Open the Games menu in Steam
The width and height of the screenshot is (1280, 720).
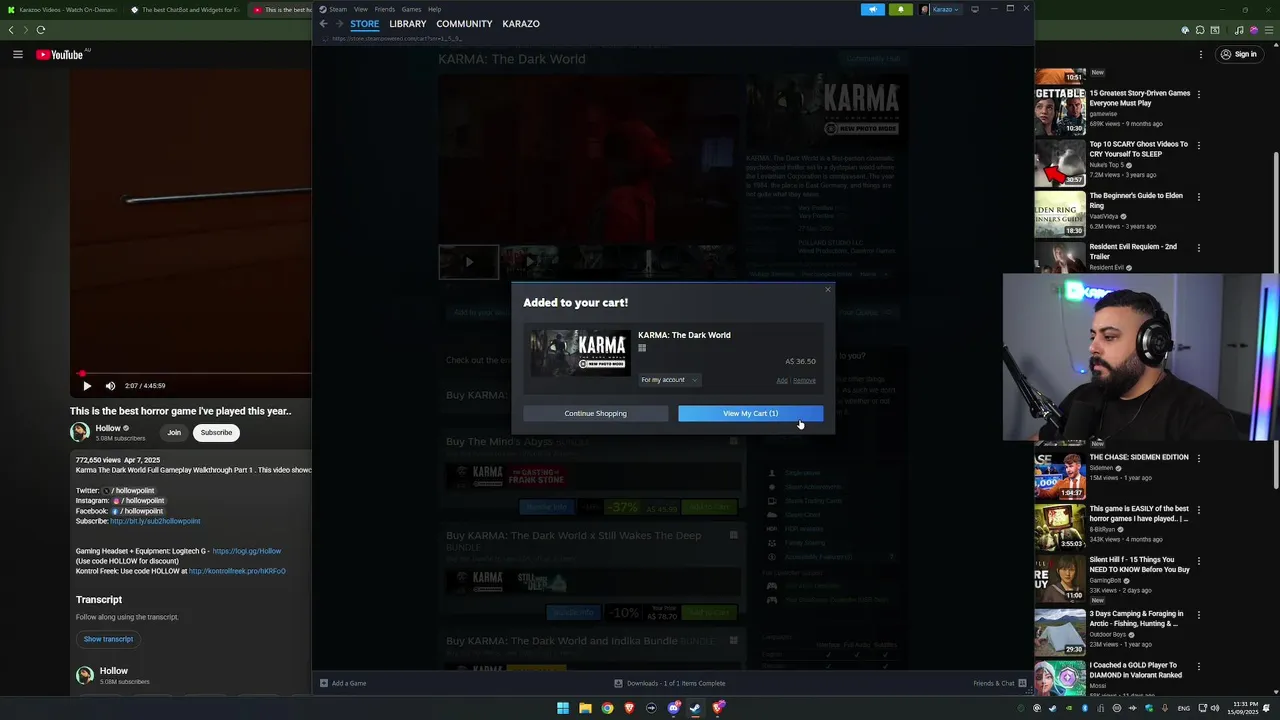(x=411, y=9)
